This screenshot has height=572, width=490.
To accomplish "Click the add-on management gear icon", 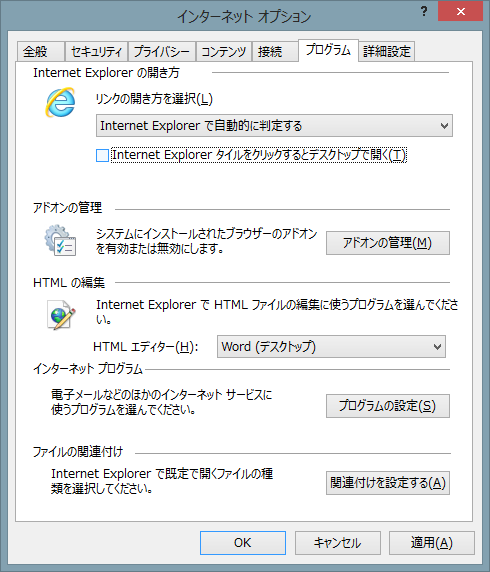I will [60, 240].
